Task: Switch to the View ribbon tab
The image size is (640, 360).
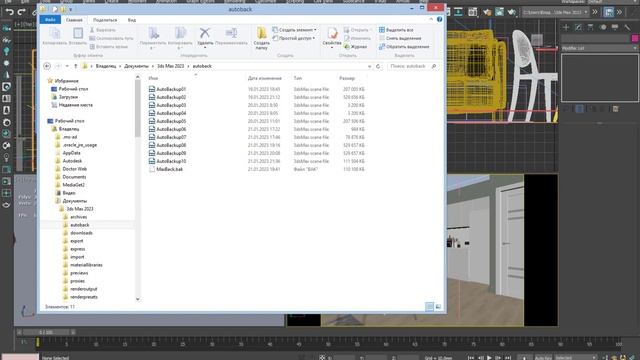Action: (x=132, y=20)
